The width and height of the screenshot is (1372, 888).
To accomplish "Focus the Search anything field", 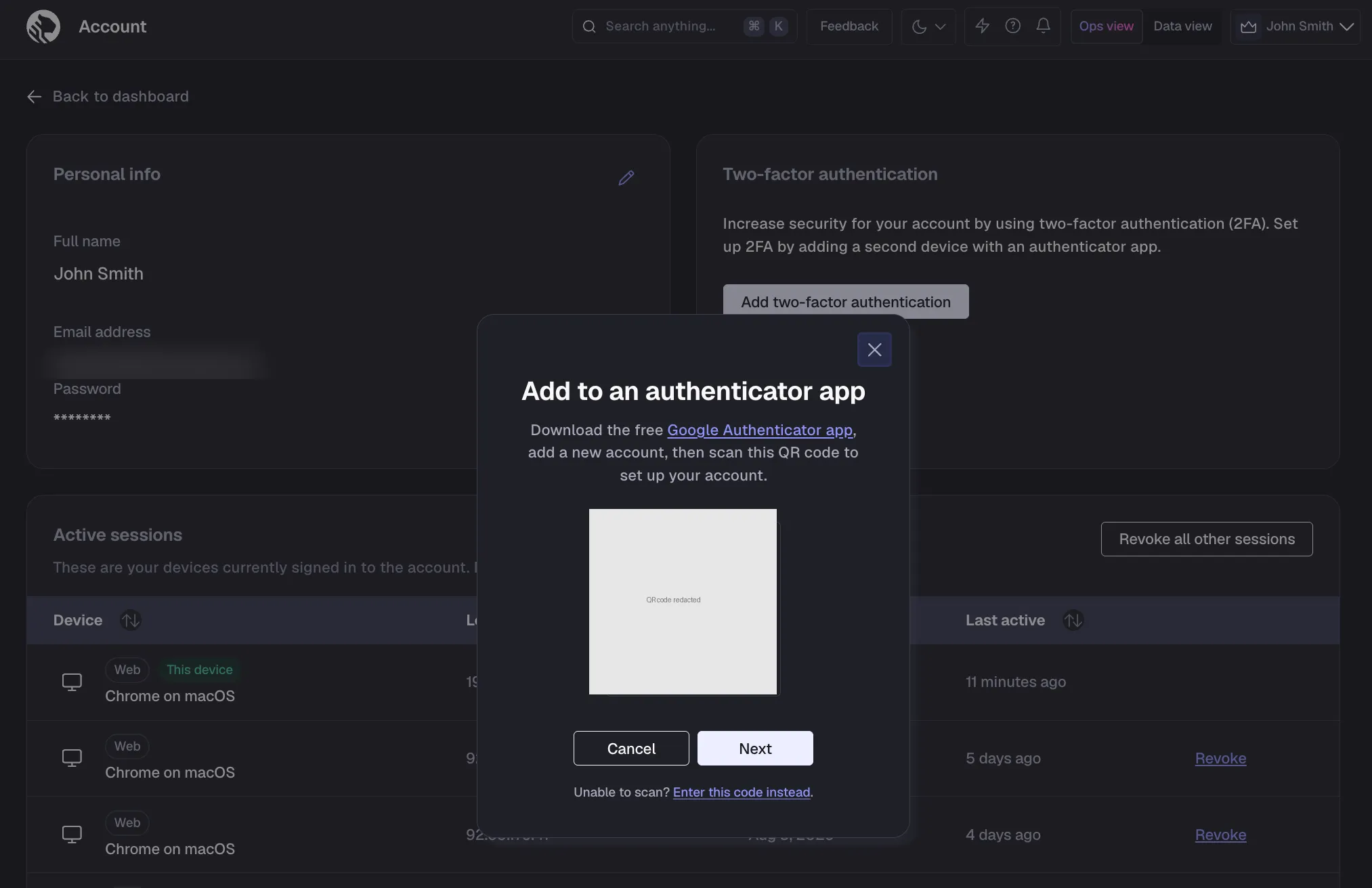I will pos(685,26).
